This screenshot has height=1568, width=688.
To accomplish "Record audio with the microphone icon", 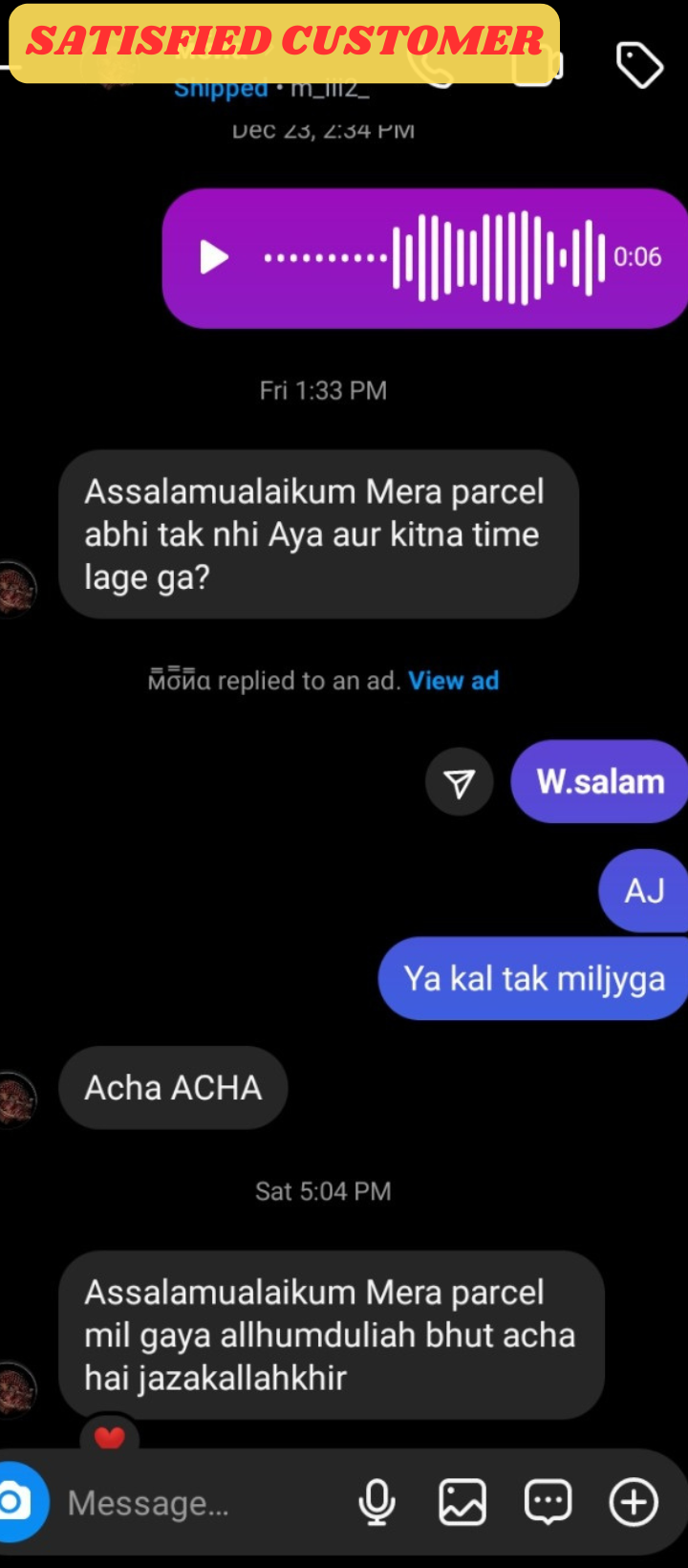I will pos(376,1502).
